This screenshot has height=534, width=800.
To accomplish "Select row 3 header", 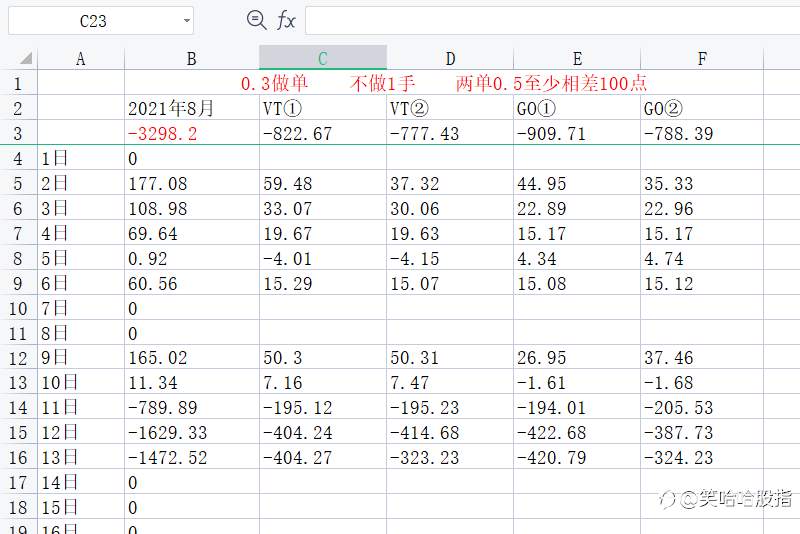I will pos(18,133).
